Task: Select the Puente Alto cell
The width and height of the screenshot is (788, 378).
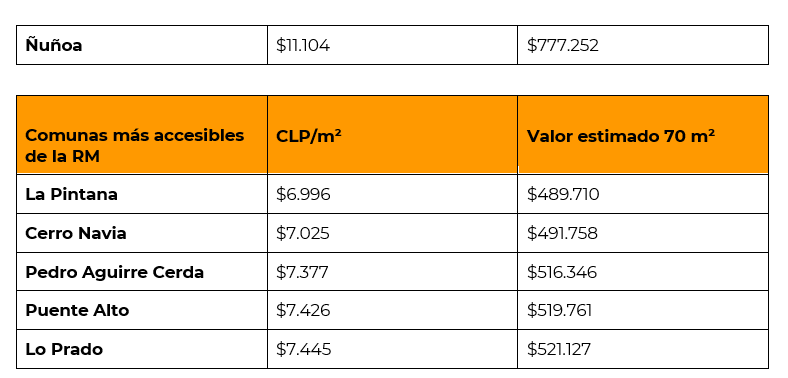Action: click(x=142, y=310)
